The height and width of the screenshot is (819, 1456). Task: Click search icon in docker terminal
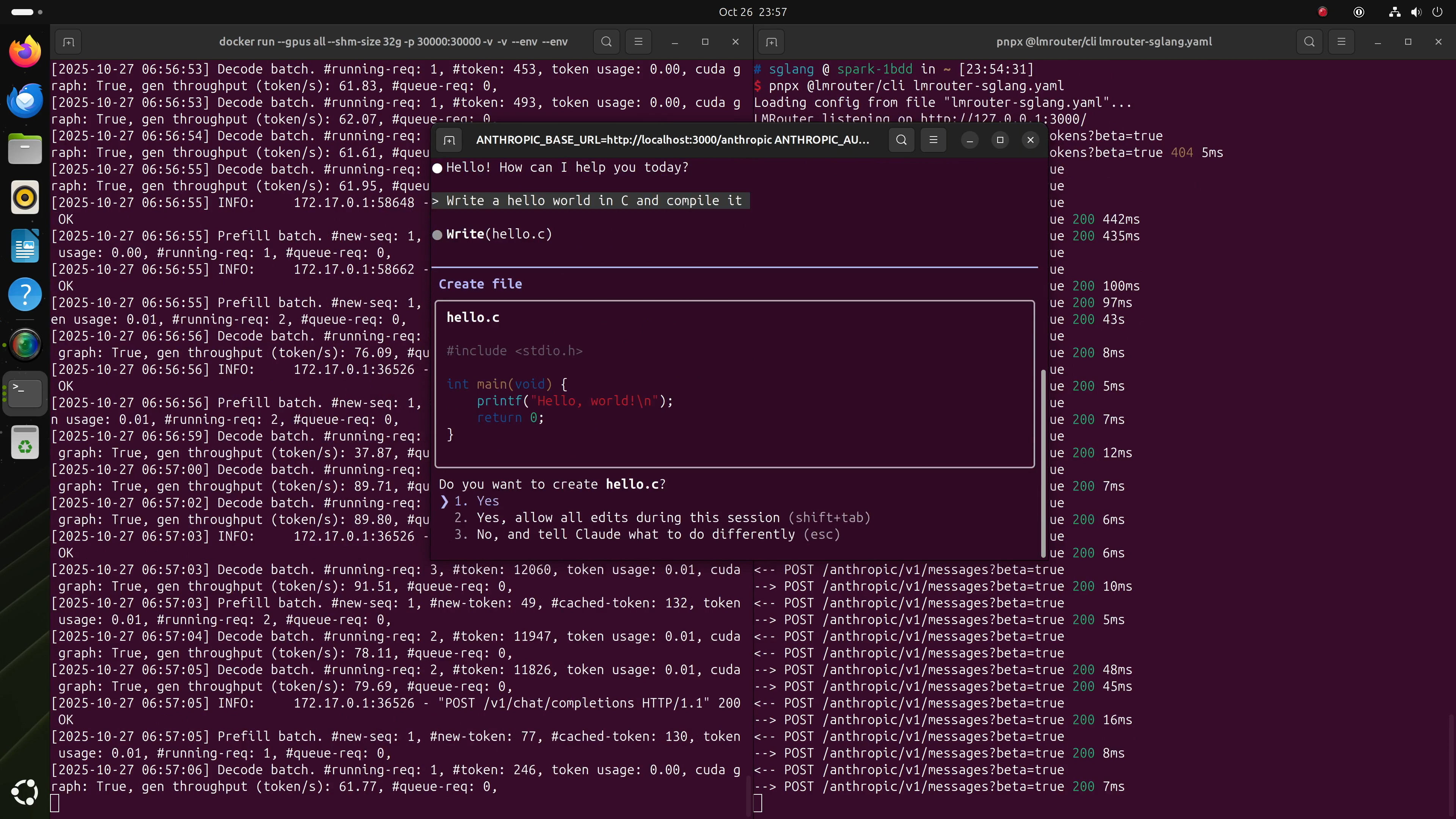(x=607, y=42)
